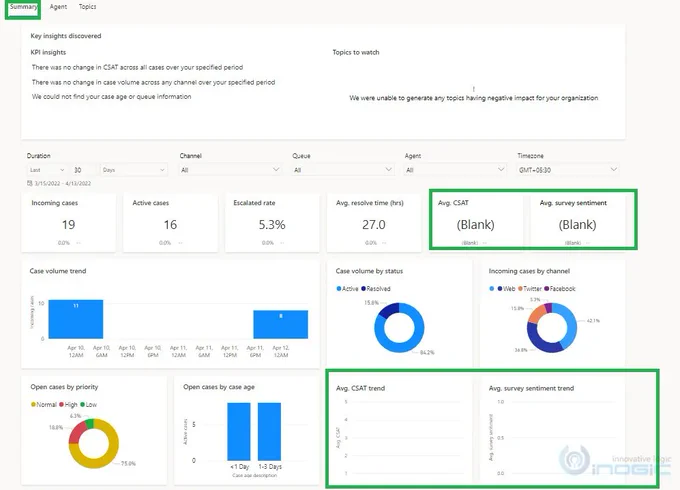Image resolution: width=680 pixels, height=490 pixels.
Task: Select the Incoming cases card value 19
Action: click(68, 225)
